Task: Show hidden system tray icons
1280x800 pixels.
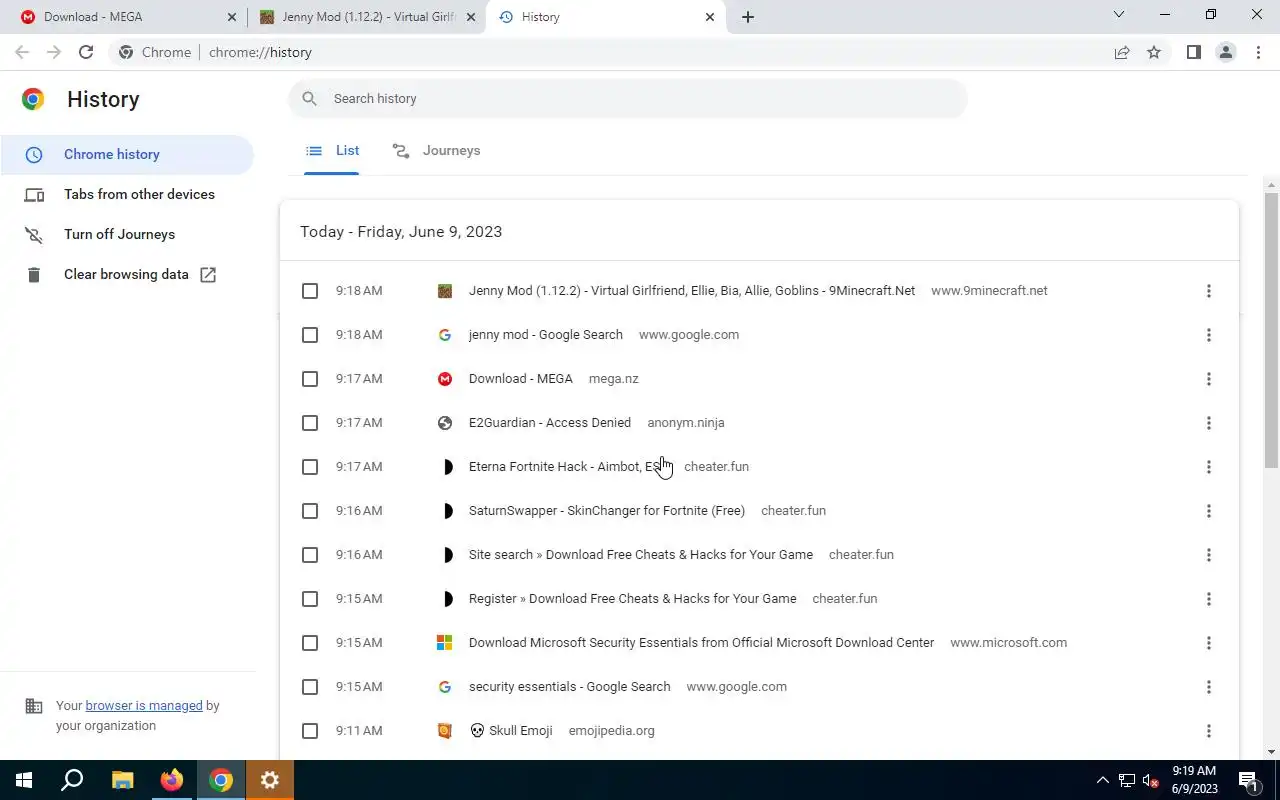Action: click(1103, 781)
